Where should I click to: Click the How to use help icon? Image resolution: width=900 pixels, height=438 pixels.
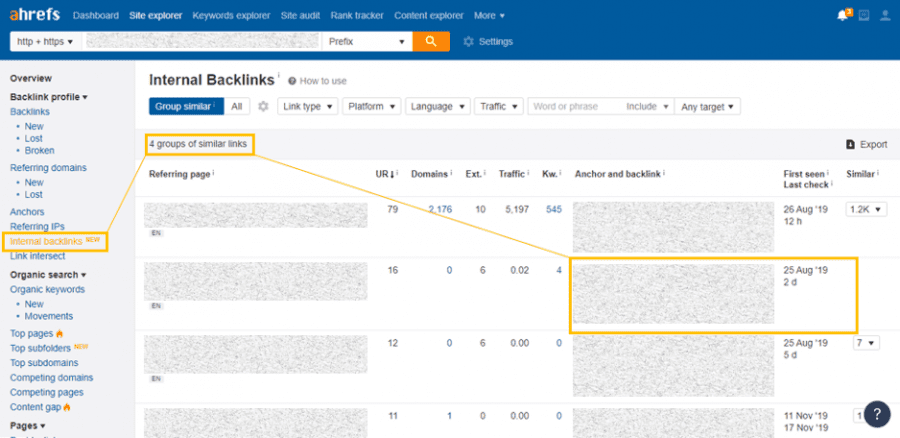292,81
